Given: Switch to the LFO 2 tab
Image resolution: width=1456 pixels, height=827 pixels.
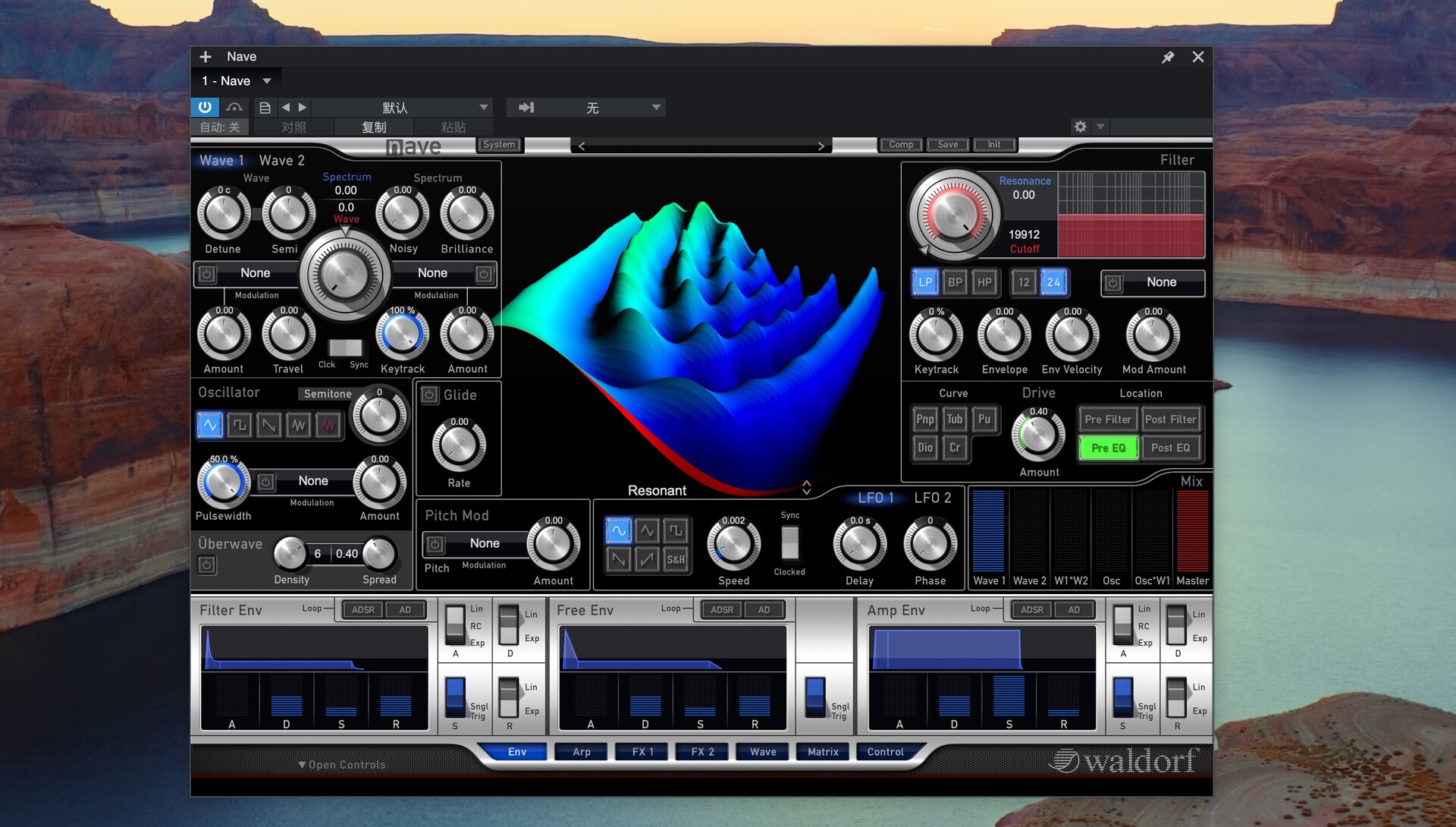Looking at the screenshot, I should click(x=932, y=498).
